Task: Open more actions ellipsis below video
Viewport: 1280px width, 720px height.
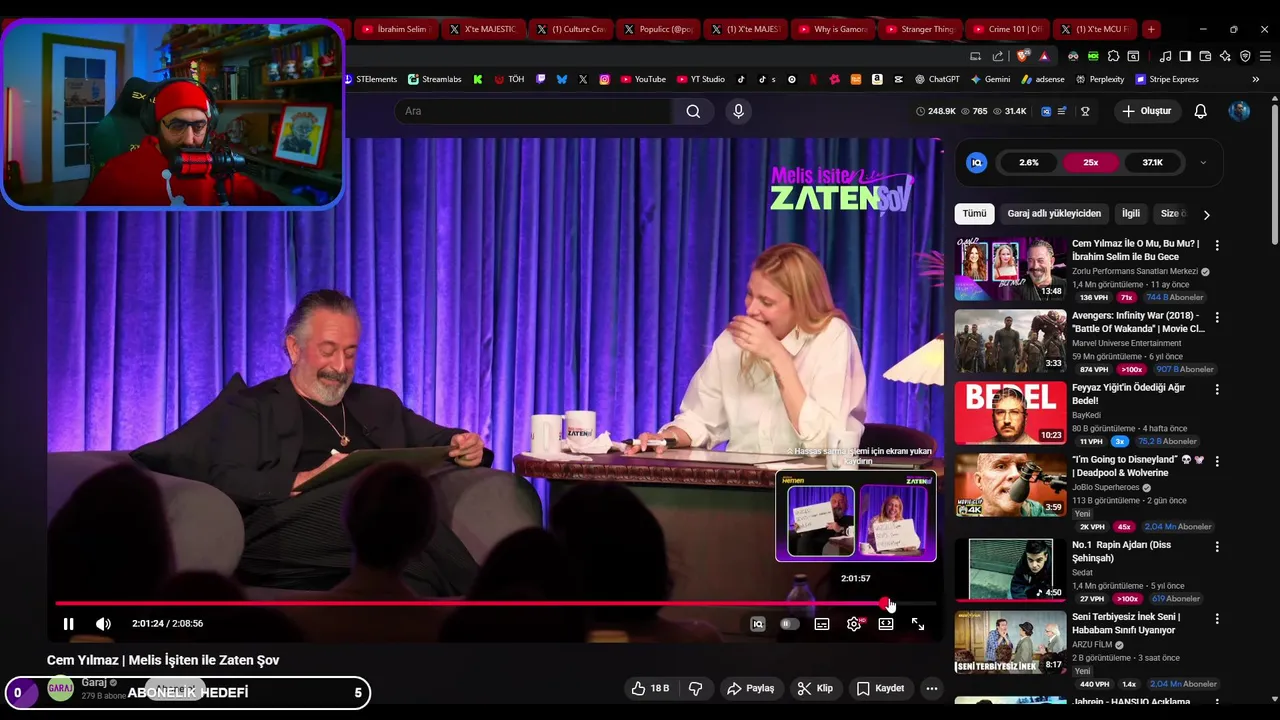Action: (x=932, y=688)
